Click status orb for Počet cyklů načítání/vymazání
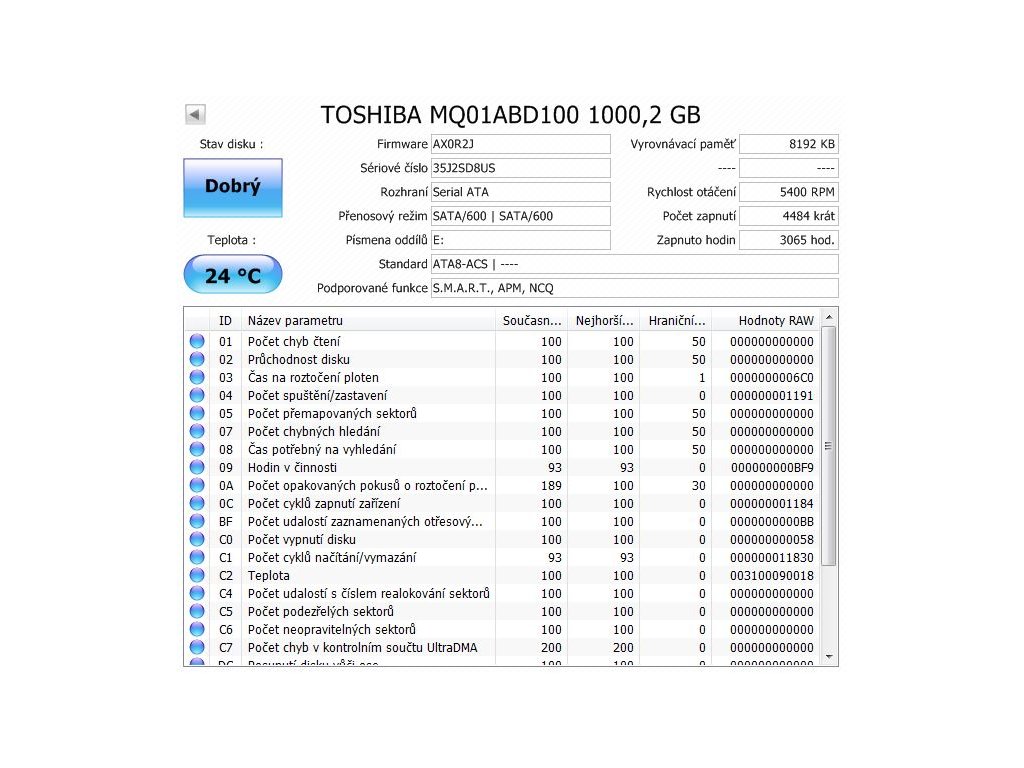The height and width of the screenshot is (768, 1024). point(197,557)
